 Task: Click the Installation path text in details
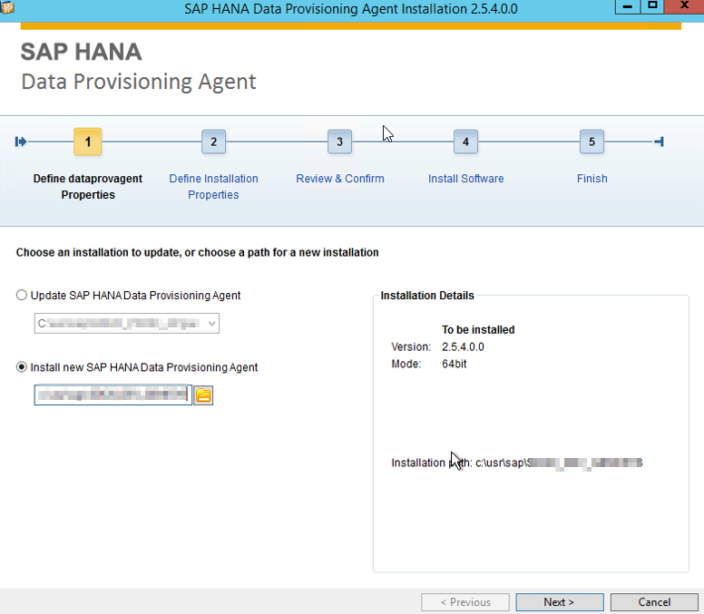[517, 463]
